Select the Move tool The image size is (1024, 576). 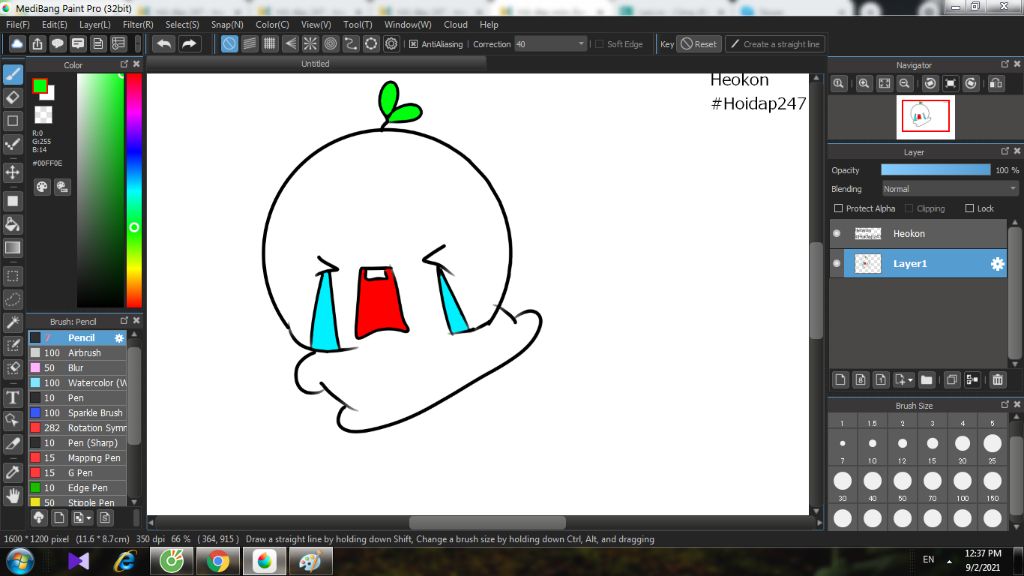pos(13,172)
